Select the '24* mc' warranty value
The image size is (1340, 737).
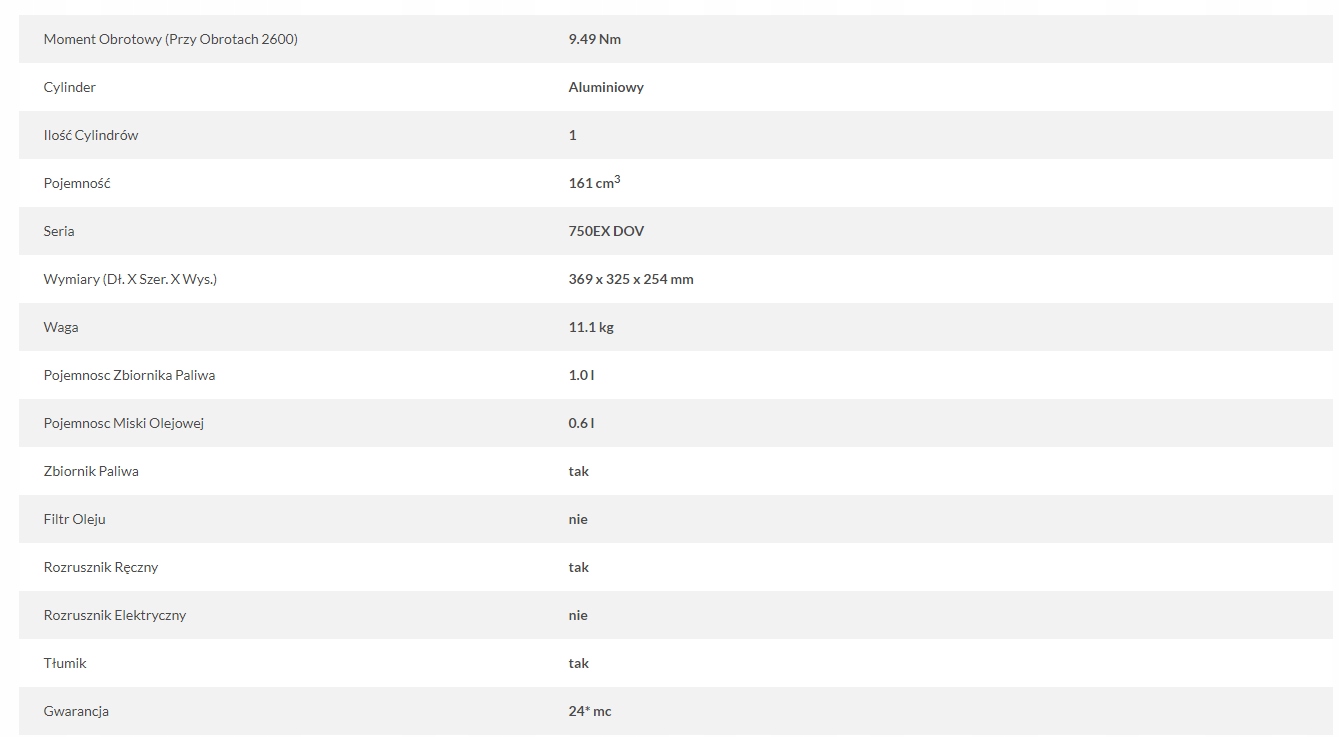589,711
